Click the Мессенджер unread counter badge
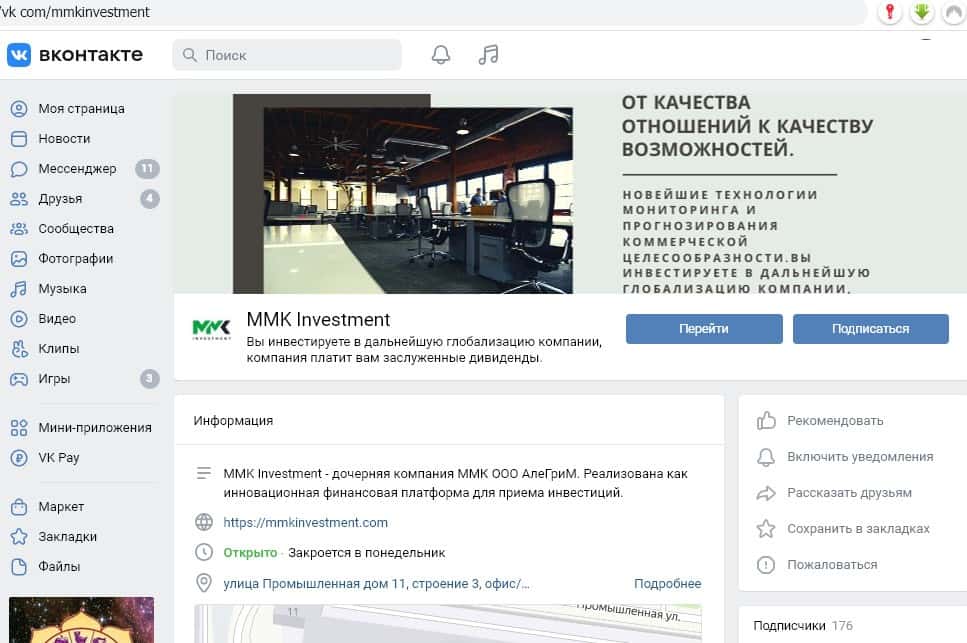 [147, 168]
